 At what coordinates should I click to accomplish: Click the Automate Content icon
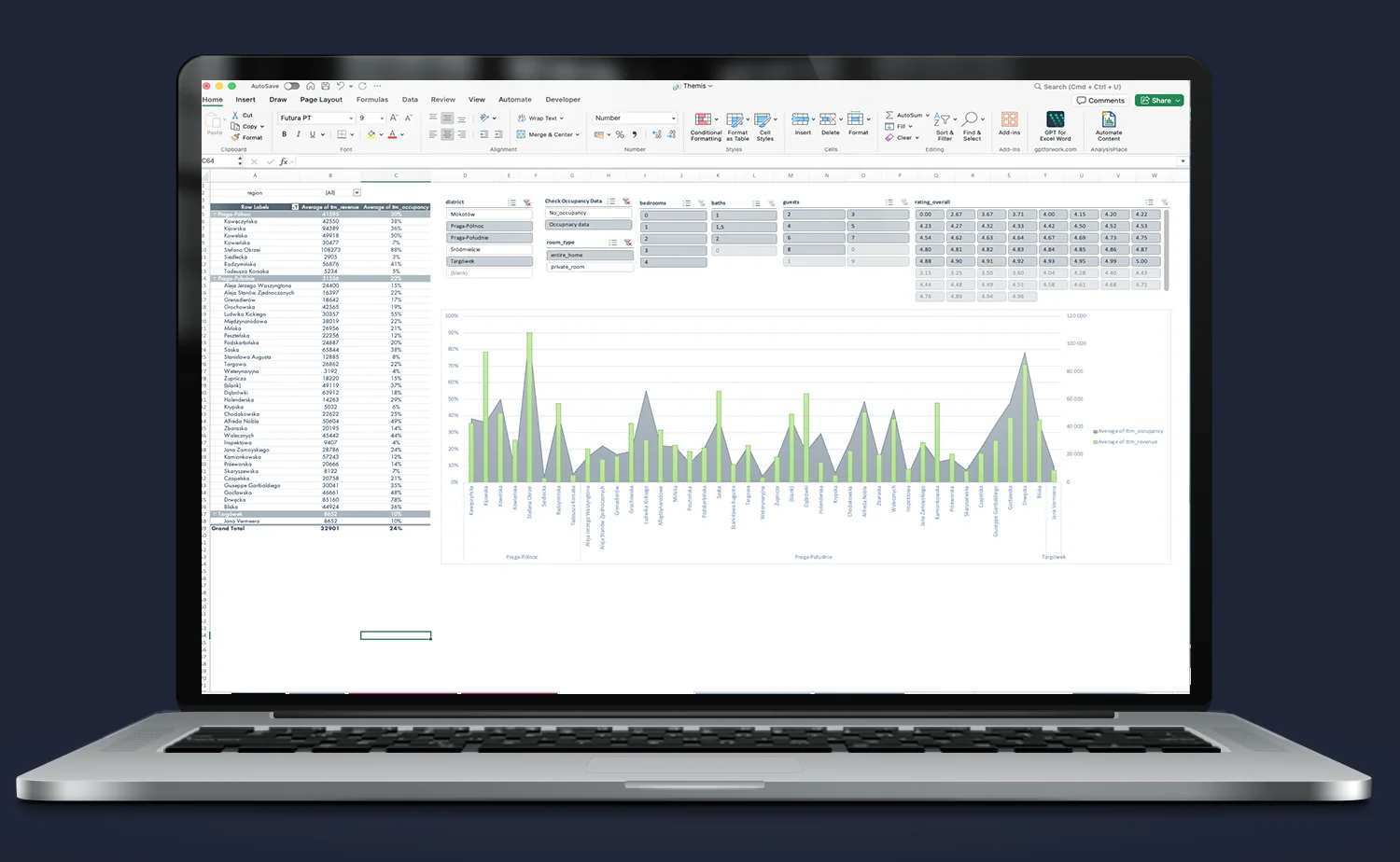coord(1109,119)
